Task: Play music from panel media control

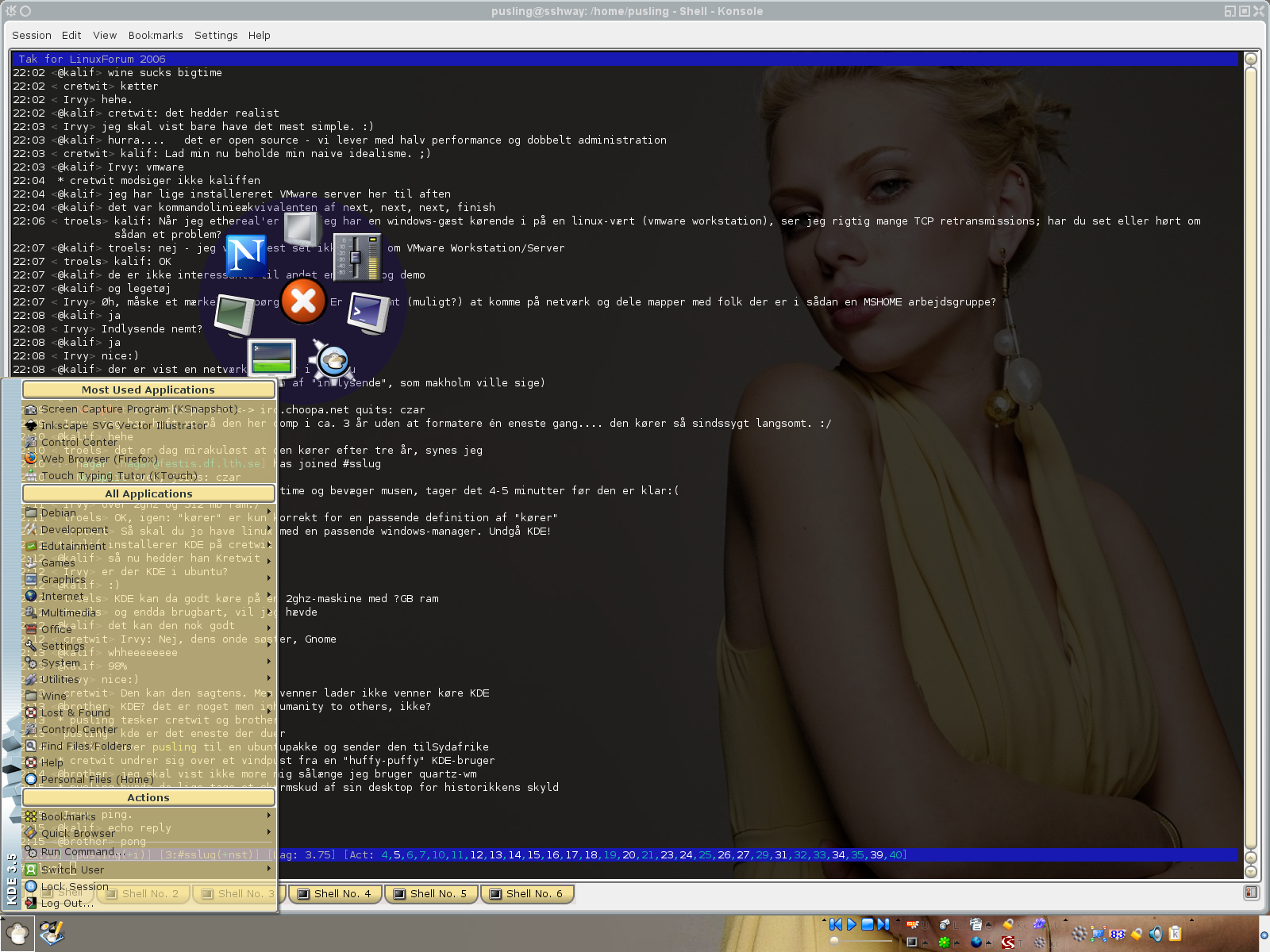Action: (852, 924)
